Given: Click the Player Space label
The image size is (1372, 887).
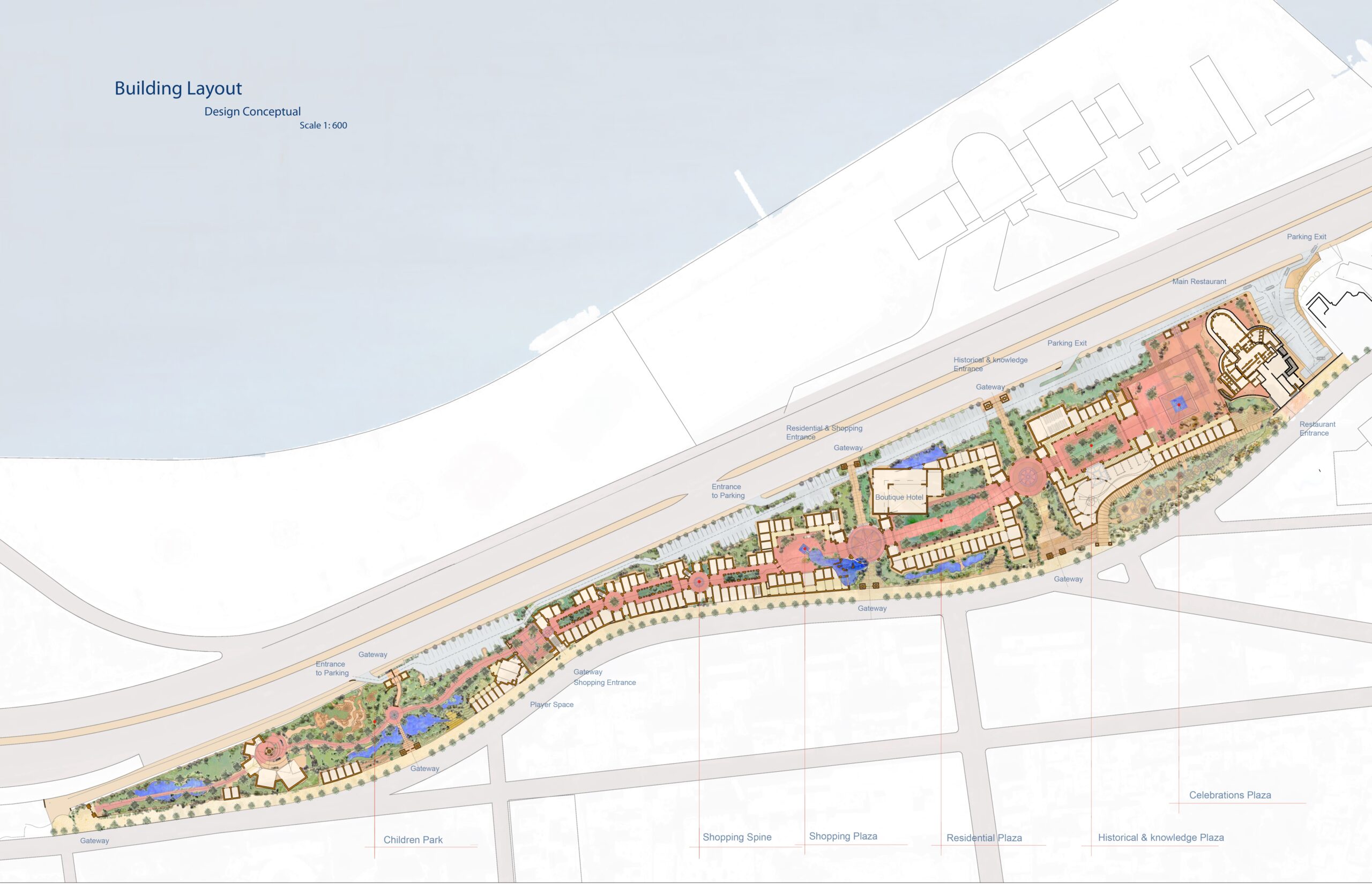Looking at the screenshot, I should click(551, 704).
